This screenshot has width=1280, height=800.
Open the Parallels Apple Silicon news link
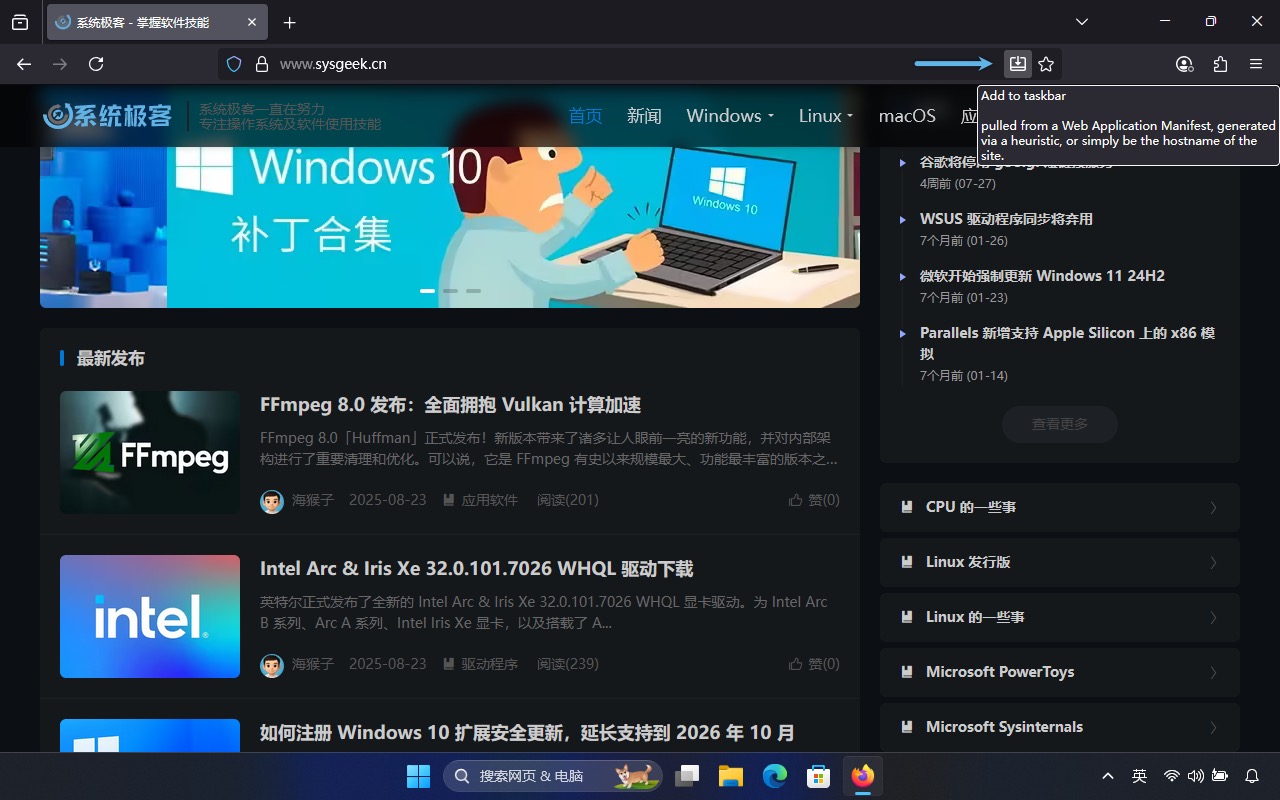pos(1067,343)
